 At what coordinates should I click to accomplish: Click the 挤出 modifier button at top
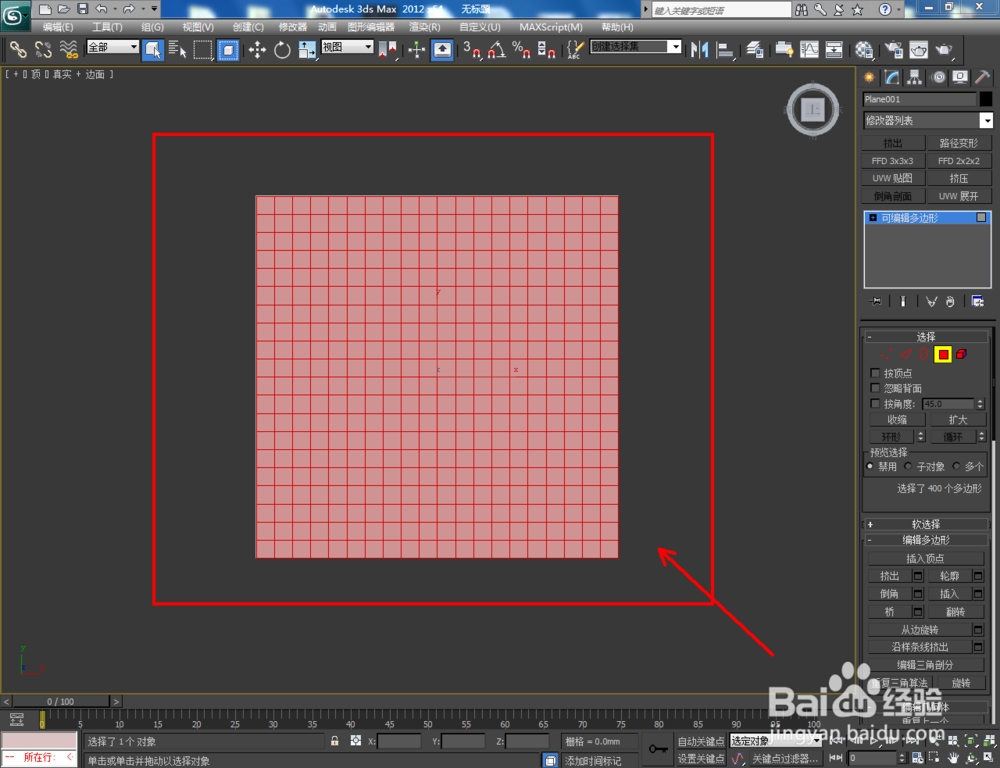click(x=893, y=143)
